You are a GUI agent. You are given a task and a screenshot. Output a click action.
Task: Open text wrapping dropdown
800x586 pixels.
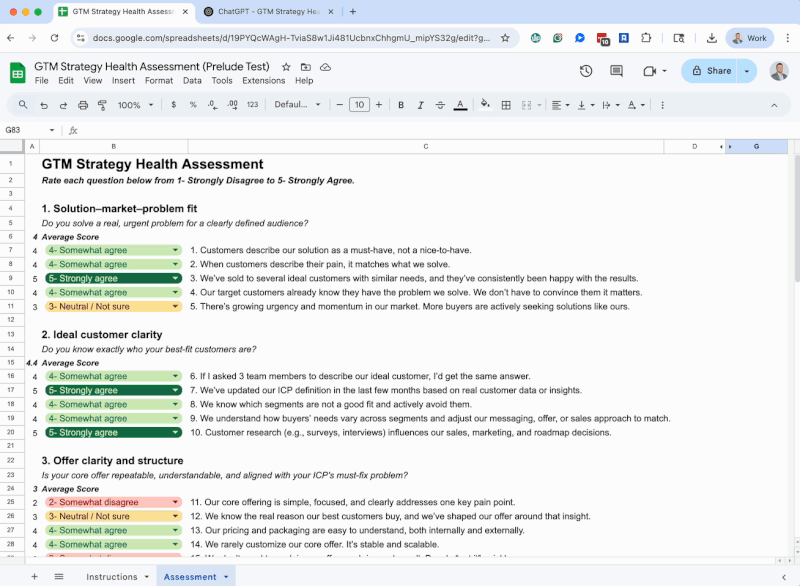coord(611,105)
